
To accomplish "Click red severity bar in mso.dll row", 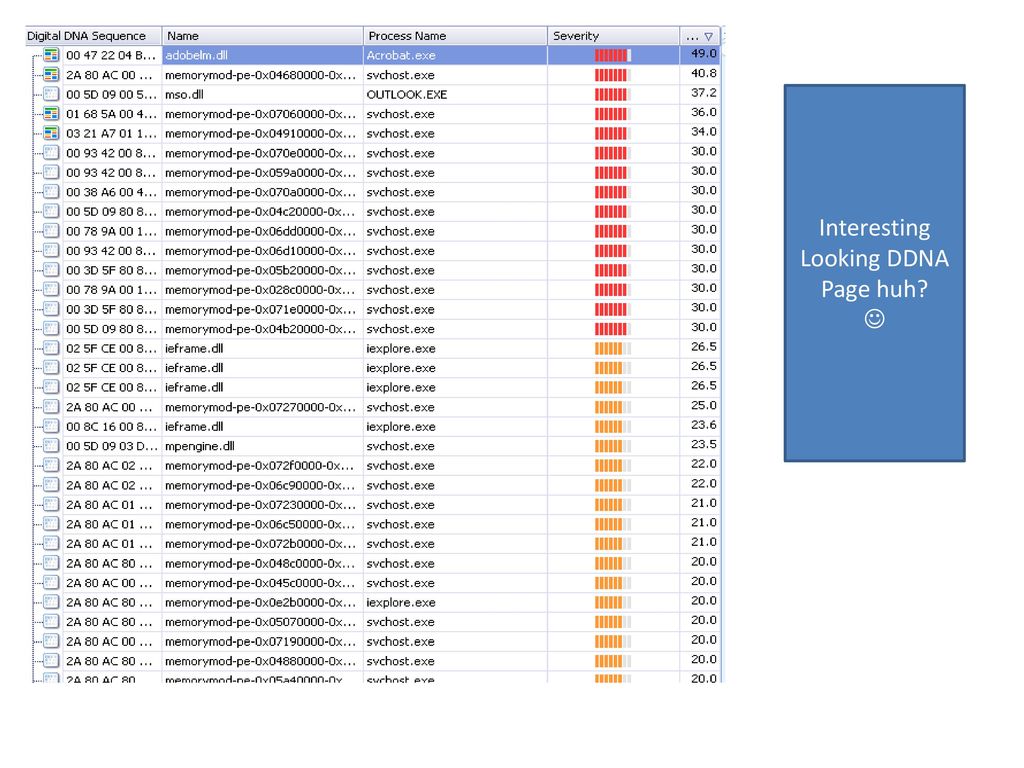I will tap(613, 95).
